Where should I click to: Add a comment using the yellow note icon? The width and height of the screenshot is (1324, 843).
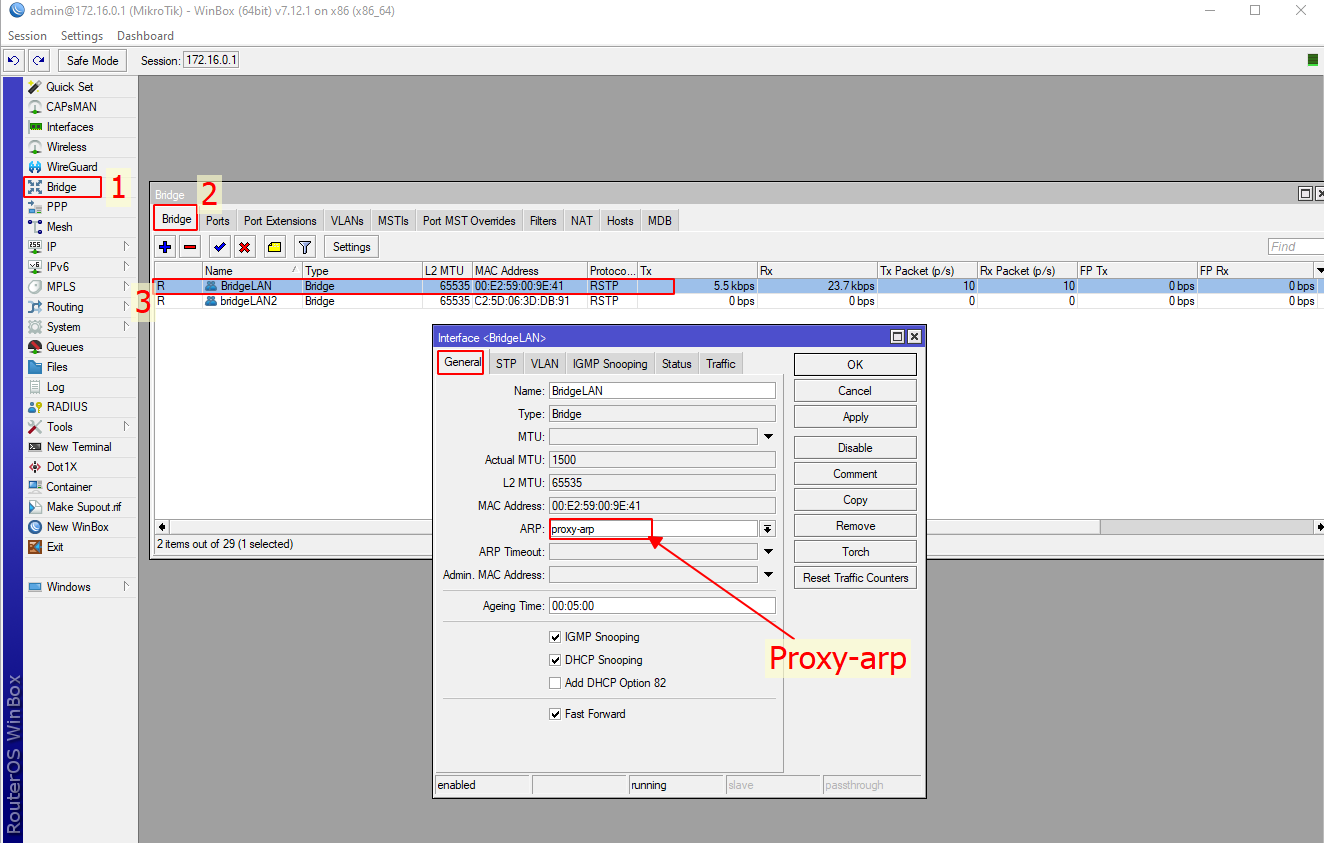tap(273, 246)
